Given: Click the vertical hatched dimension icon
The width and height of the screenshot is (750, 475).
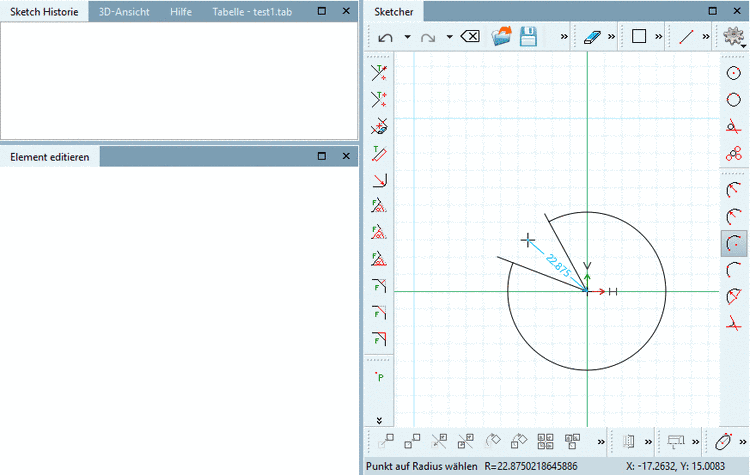Looking at the screenshot, I should 629,442.
